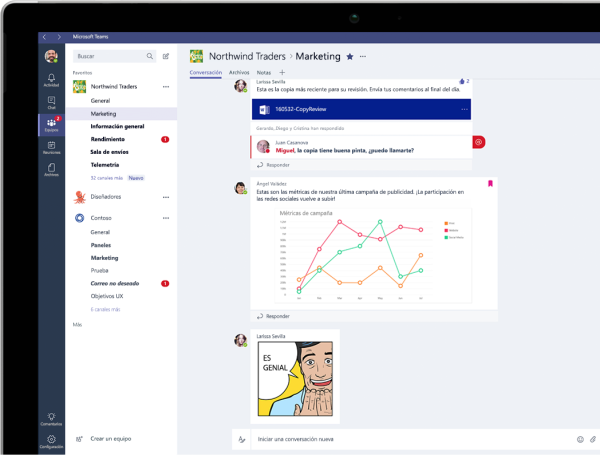This screenshot has height=455, width=600.
Task: Click the forward navigation arrow
Action: pyautogui.click(x=59, y=37)
